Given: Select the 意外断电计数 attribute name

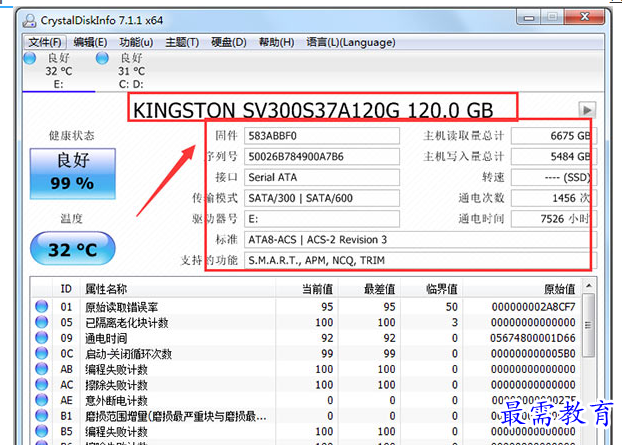Looking at the screenshot, I should [116, 400].
